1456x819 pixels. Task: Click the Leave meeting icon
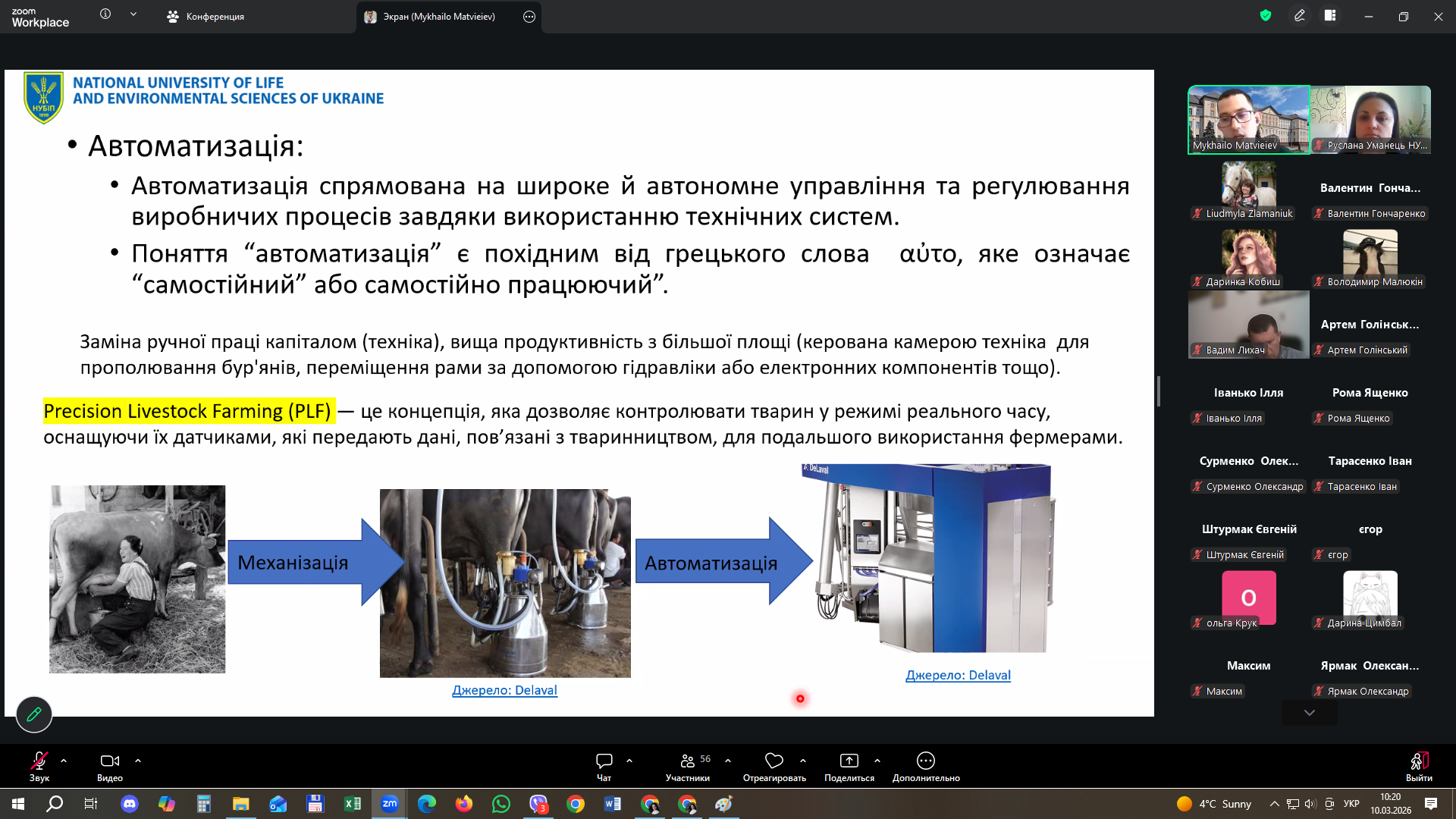(x=1419, y=761)
